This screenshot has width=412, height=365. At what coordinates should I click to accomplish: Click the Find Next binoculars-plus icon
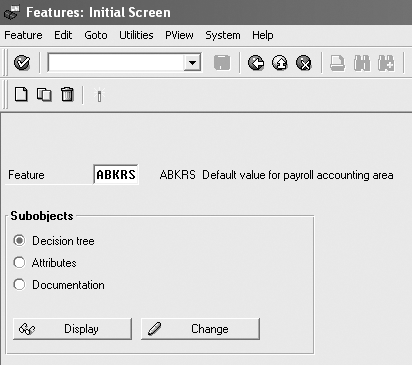[386, 63]
